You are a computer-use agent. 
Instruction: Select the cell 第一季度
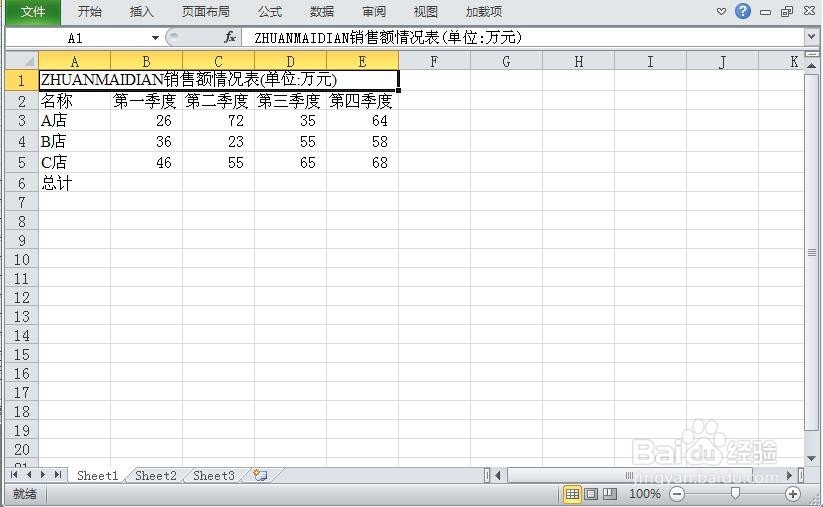pos(146,100)
